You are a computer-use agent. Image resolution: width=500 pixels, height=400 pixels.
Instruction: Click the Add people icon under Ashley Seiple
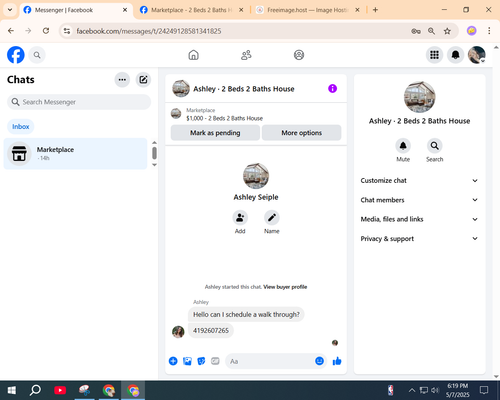[240, 218]
